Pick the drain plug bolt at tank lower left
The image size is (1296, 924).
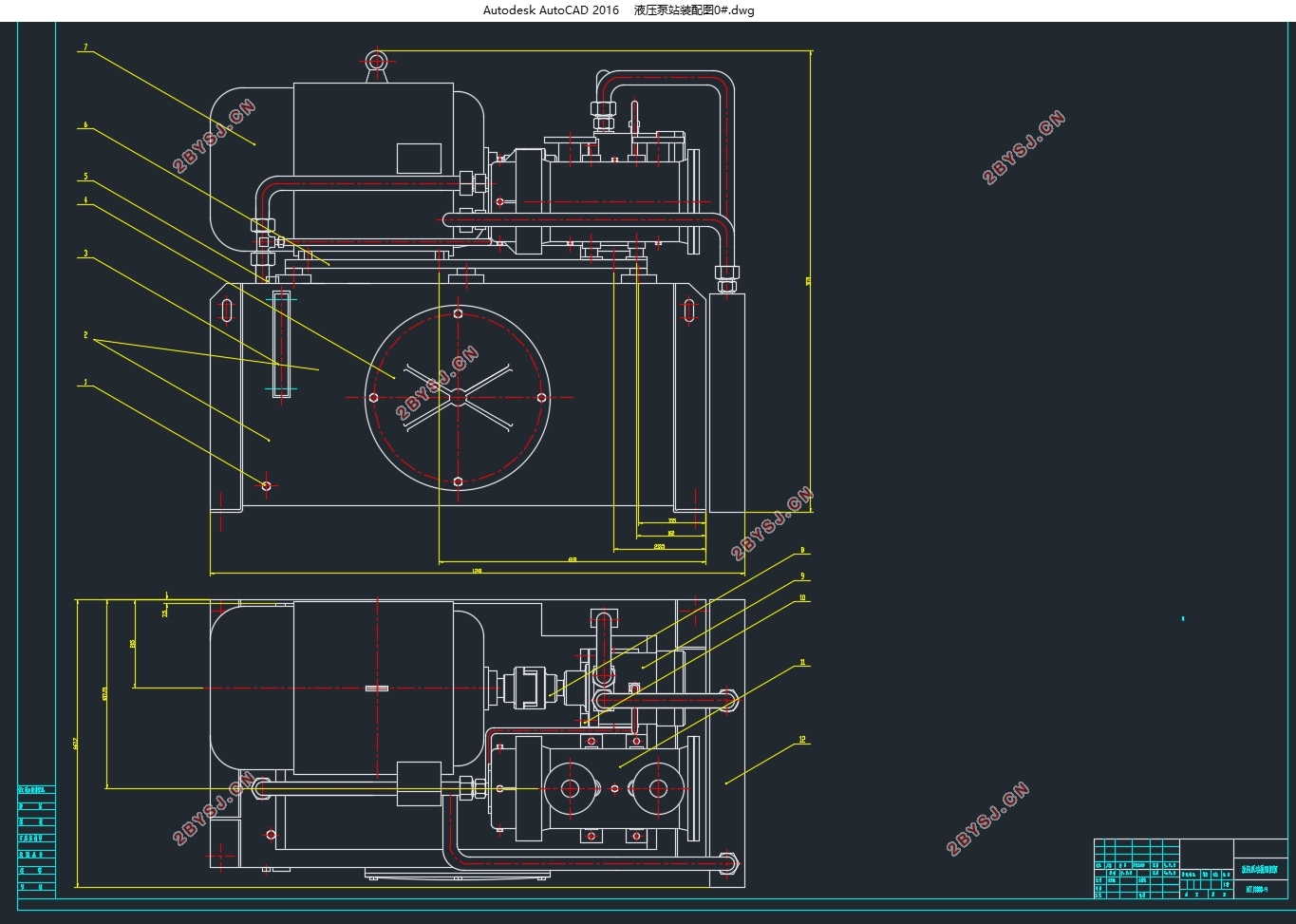[266, 486]
